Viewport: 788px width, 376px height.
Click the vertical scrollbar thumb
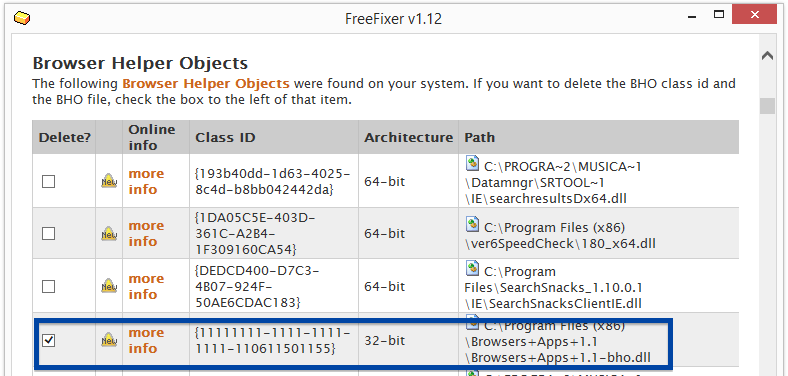click(767, 106)
